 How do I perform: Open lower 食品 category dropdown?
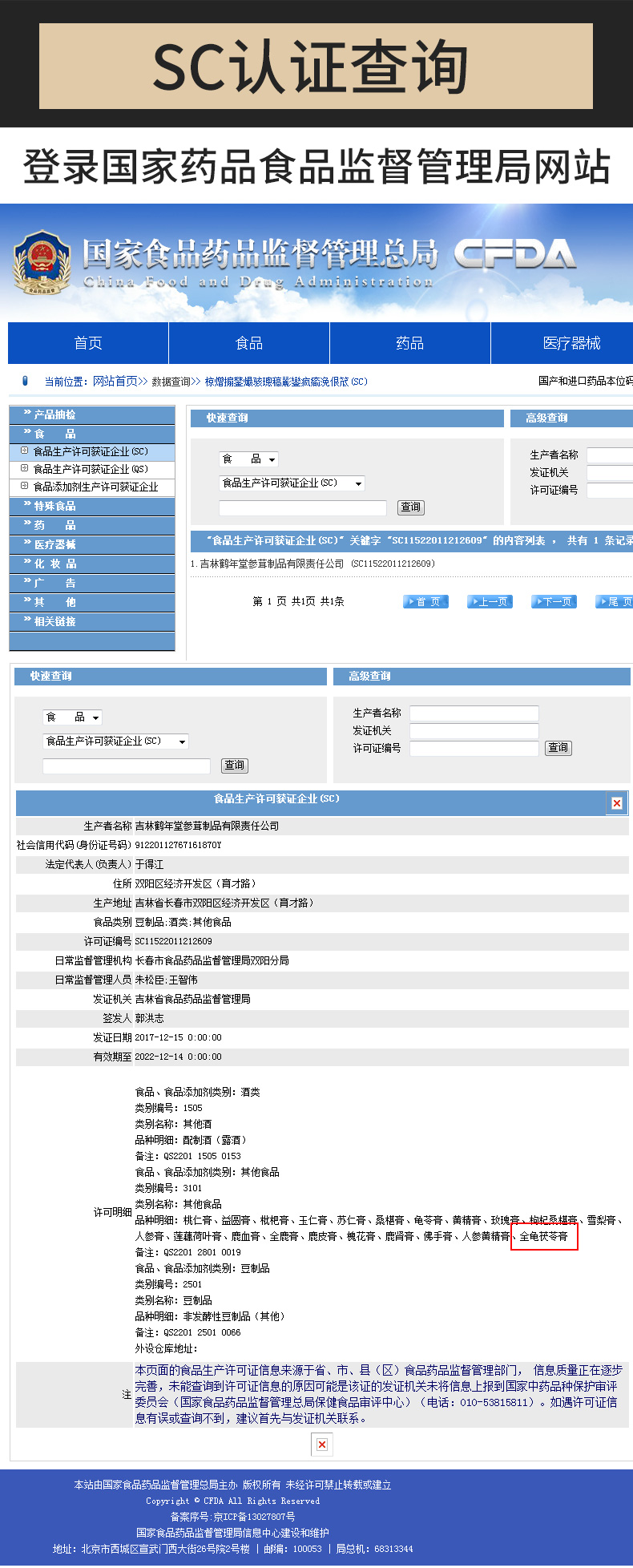pyautogui.click(x=72, y=717)
